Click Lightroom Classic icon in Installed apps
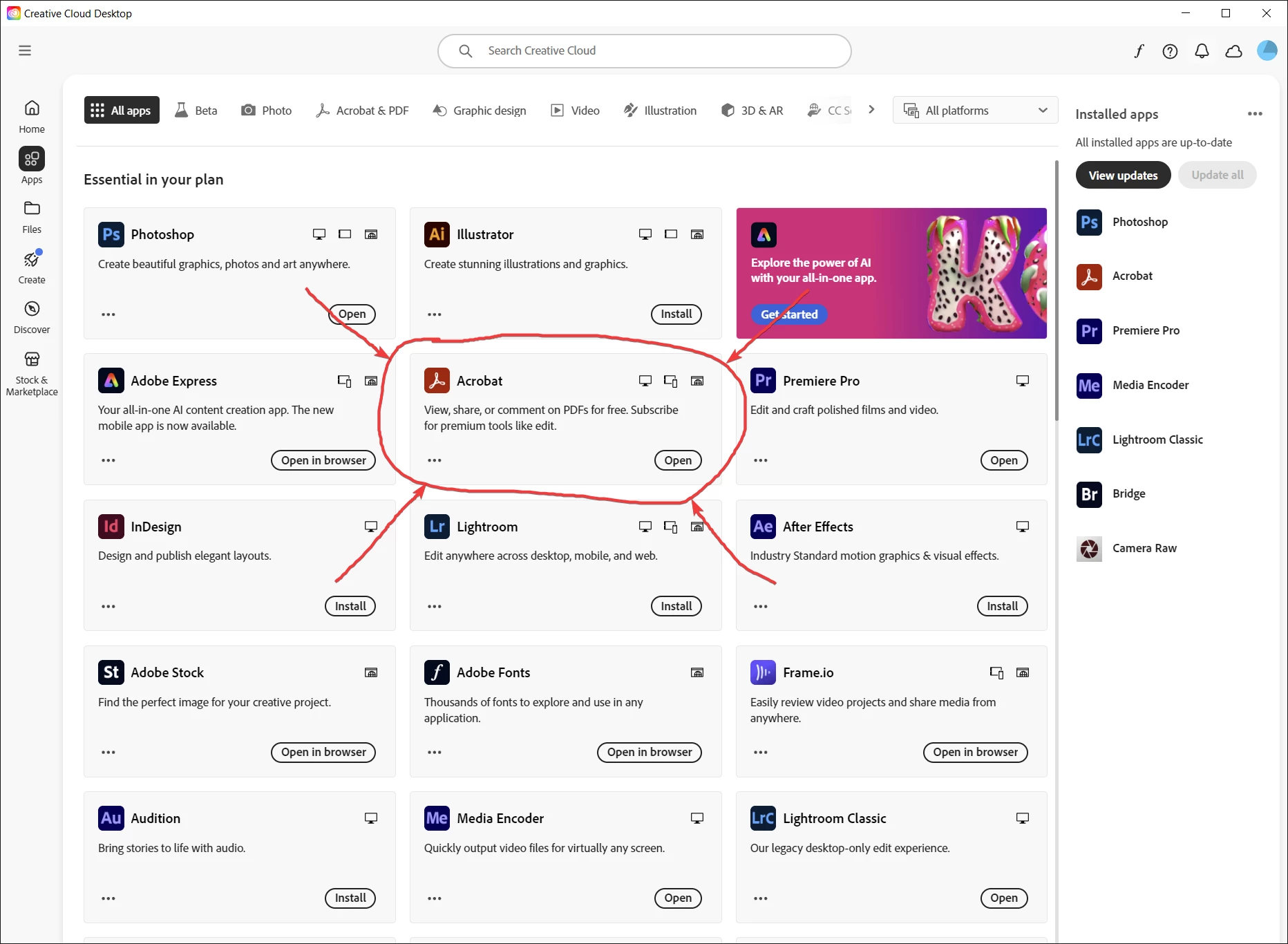Viewport: 1288px width, 944px height. point(1089,440)
